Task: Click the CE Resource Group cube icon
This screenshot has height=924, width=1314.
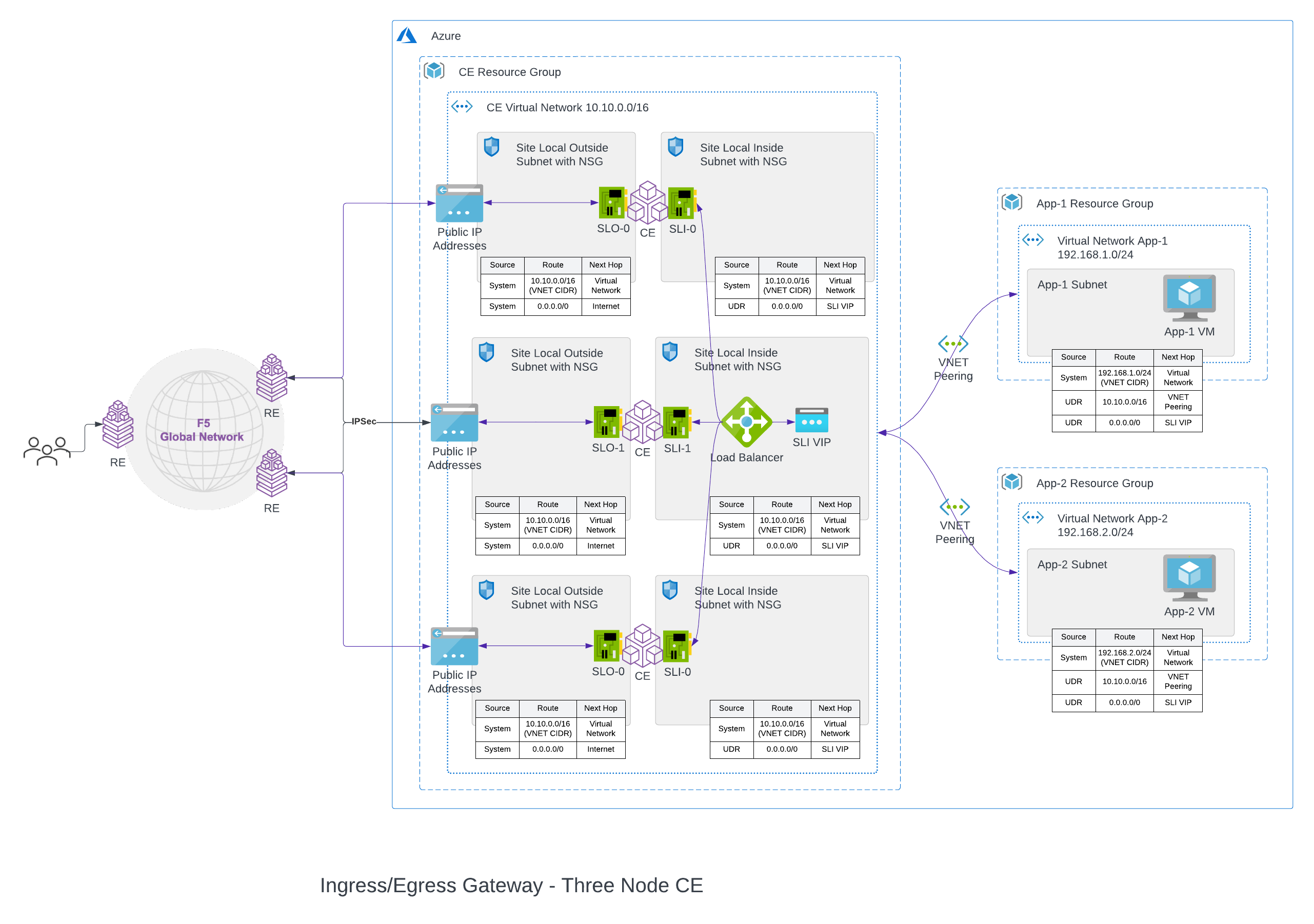Action: coord(435,71)
